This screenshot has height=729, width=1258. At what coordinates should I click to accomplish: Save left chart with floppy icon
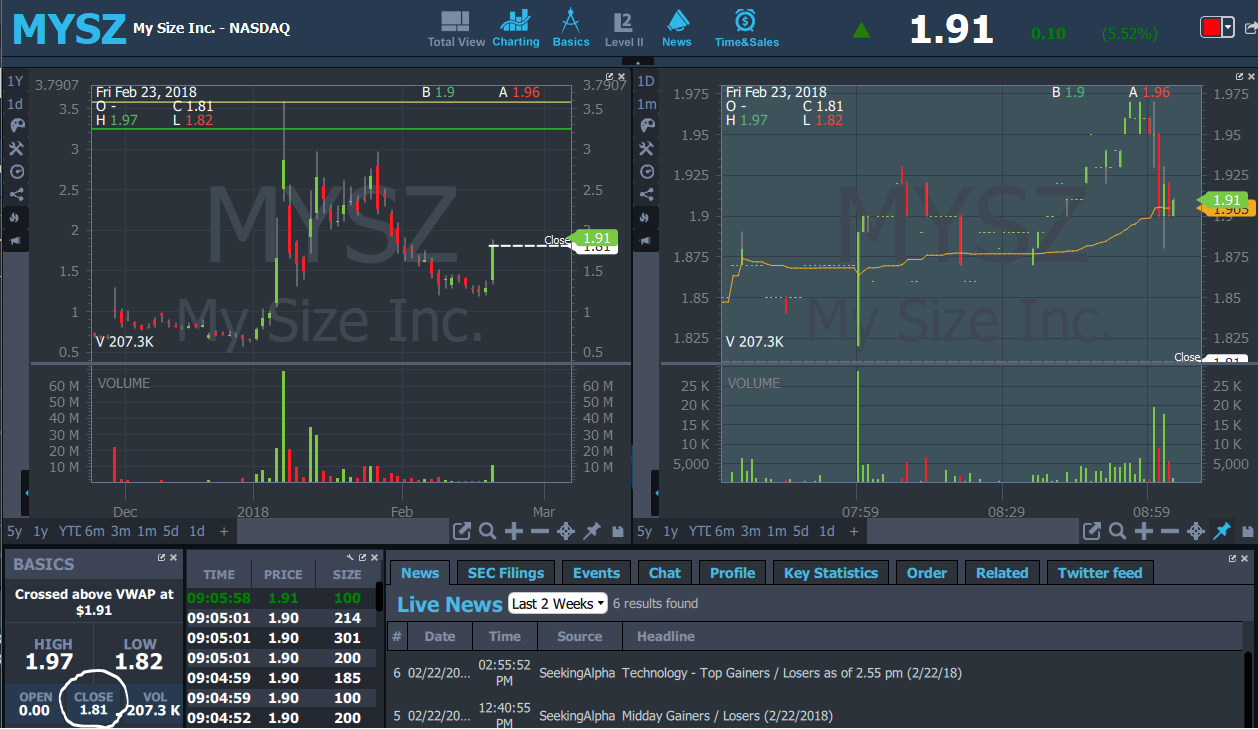pos(617,531)
